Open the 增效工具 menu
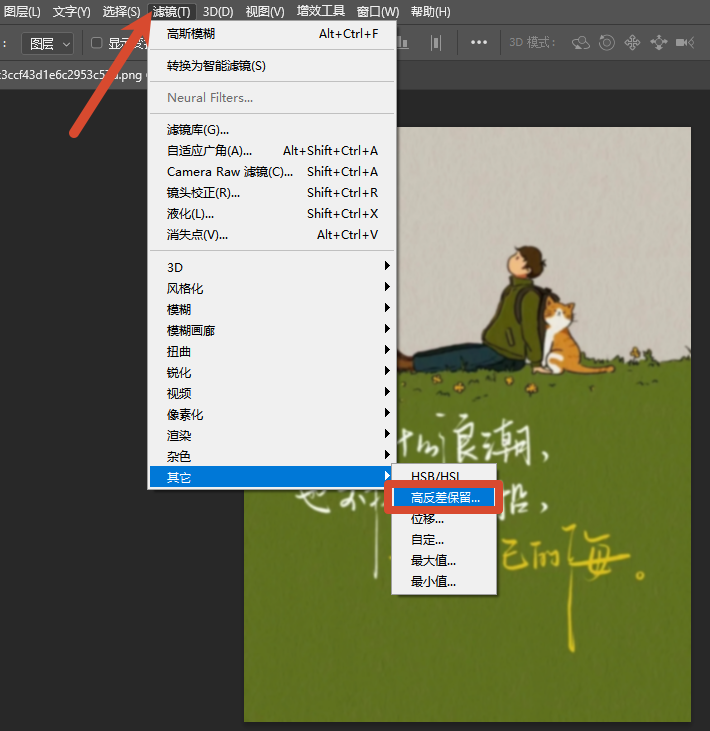 tap(321, 11)
